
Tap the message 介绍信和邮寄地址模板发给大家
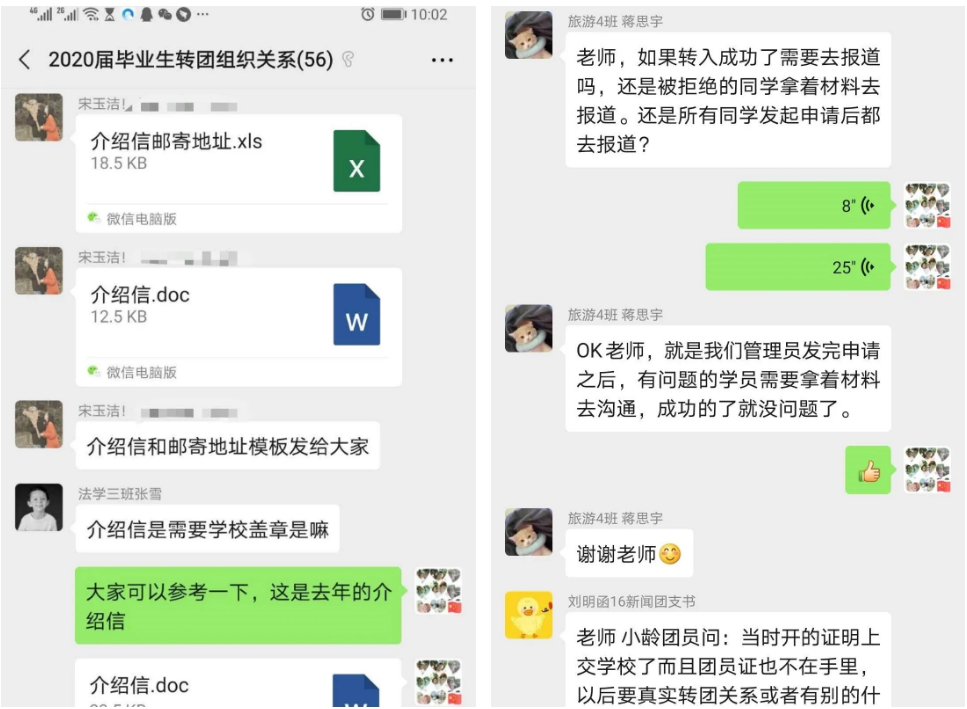(228, 446)
